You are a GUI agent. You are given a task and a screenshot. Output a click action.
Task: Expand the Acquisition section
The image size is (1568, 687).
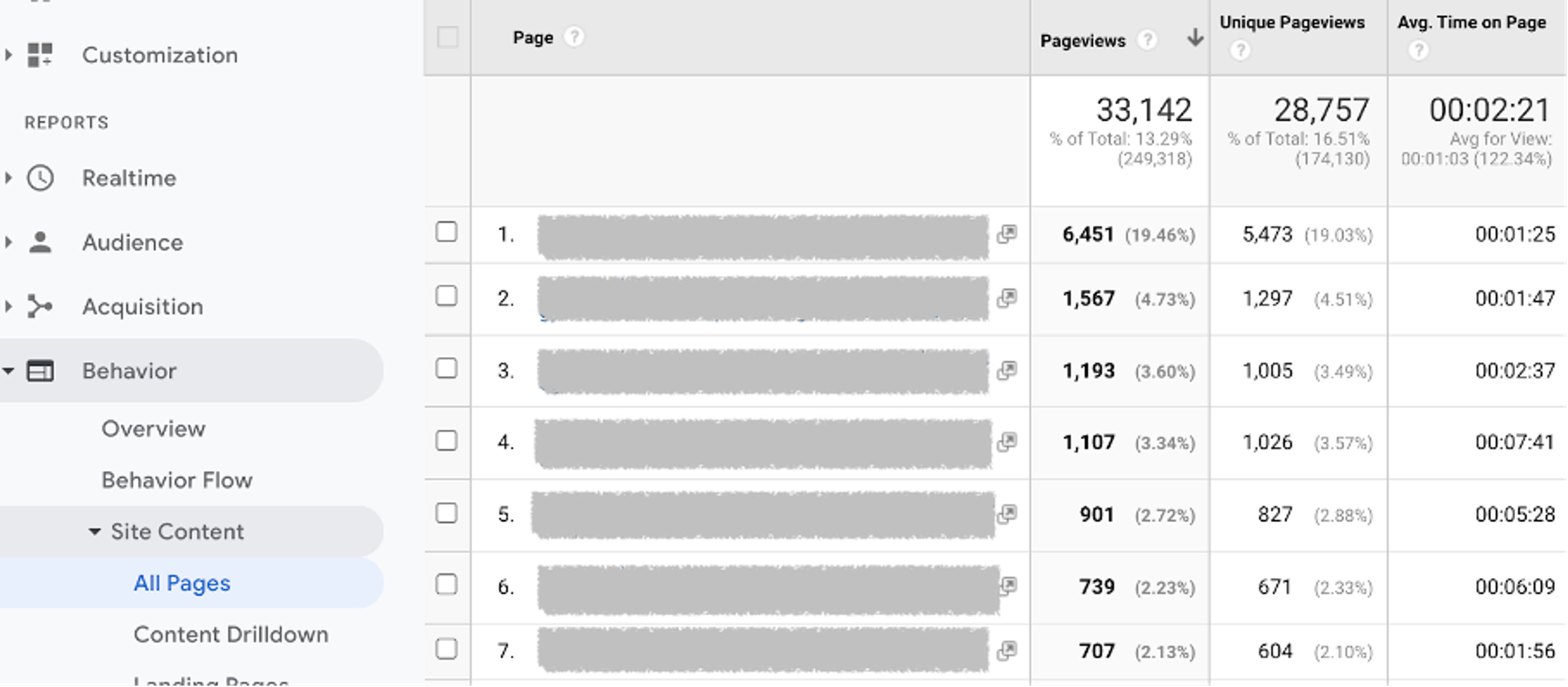[x=9, y=306]
